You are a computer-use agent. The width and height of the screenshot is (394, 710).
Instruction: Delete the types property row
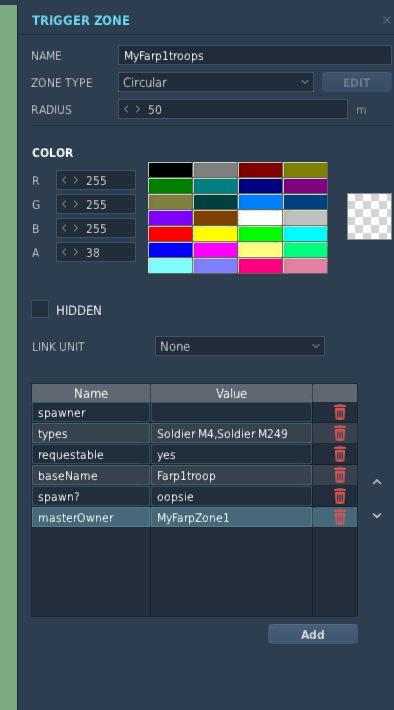340,433
